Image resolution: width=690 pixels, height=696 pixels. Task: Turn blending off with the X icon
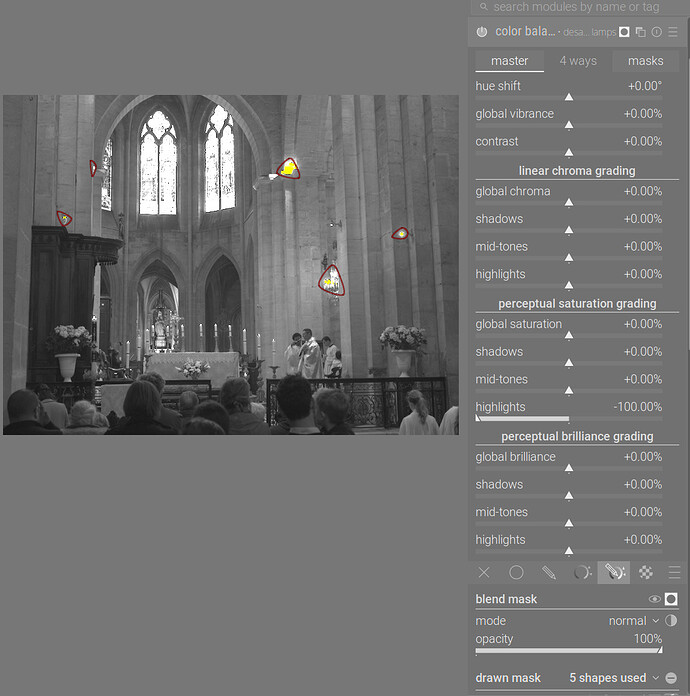(x=484, y=573)
